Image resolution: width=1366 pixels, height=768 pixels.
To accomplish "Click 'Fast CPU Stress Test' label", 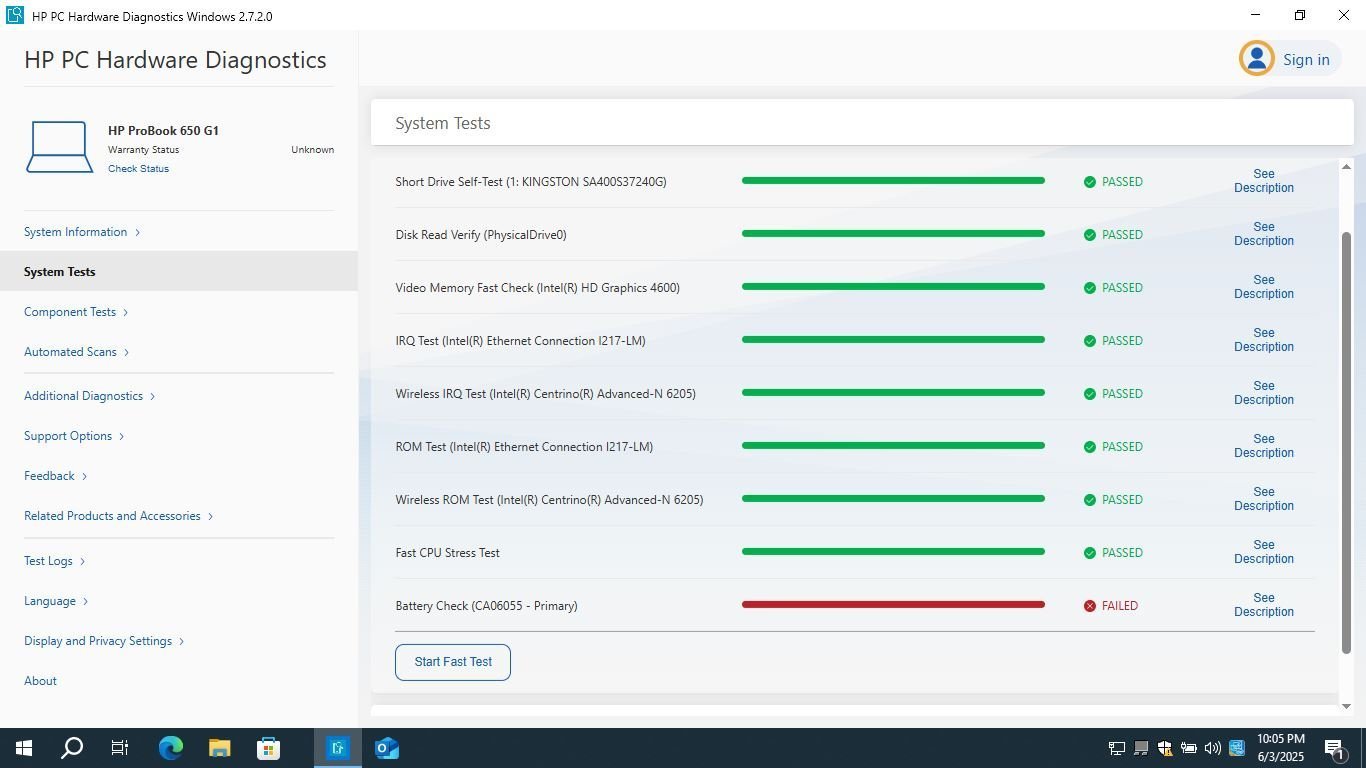I will point(447,553).
